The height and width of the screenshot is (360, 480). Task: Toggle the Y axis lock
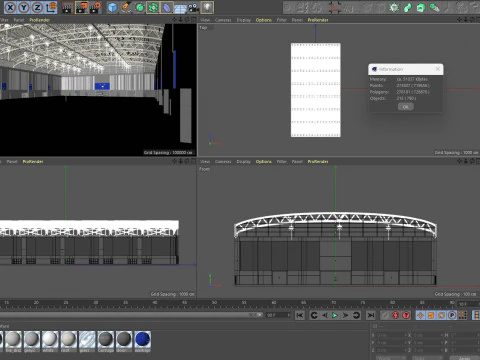pyautogui.click(x=24, y=7)
